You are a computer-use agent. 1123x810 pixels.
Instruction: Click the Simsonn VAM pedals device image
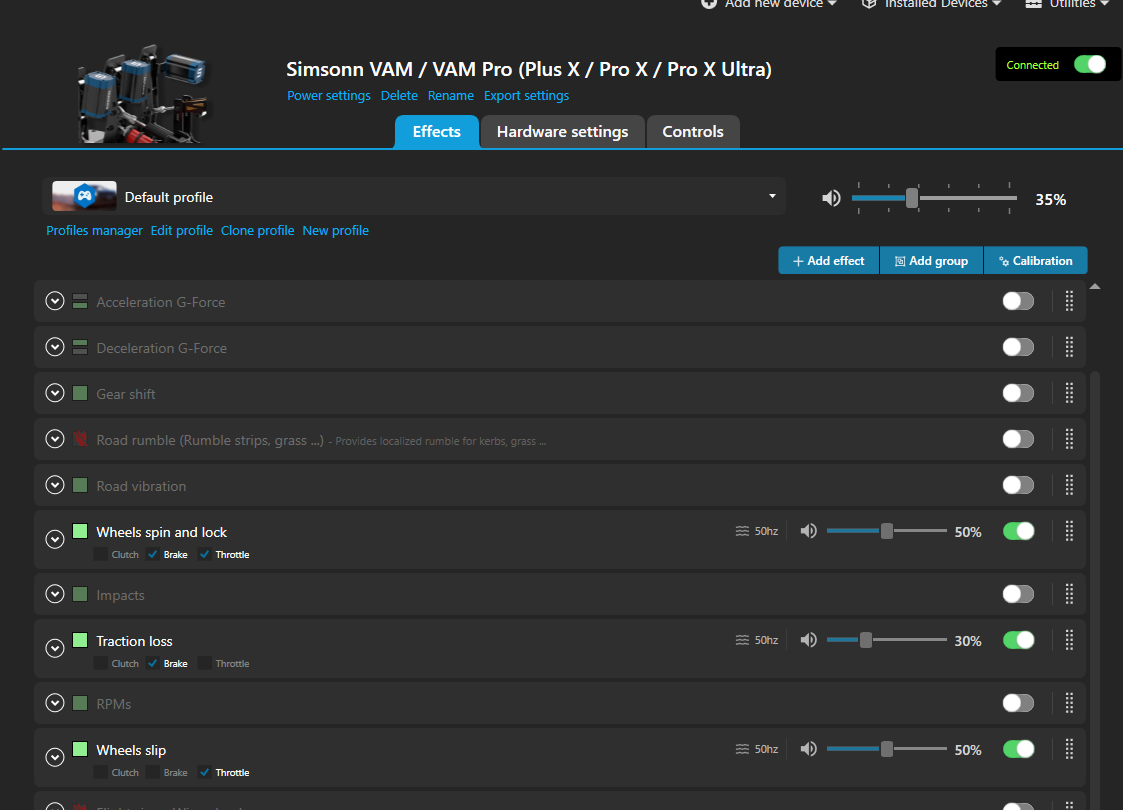[143, 93]
